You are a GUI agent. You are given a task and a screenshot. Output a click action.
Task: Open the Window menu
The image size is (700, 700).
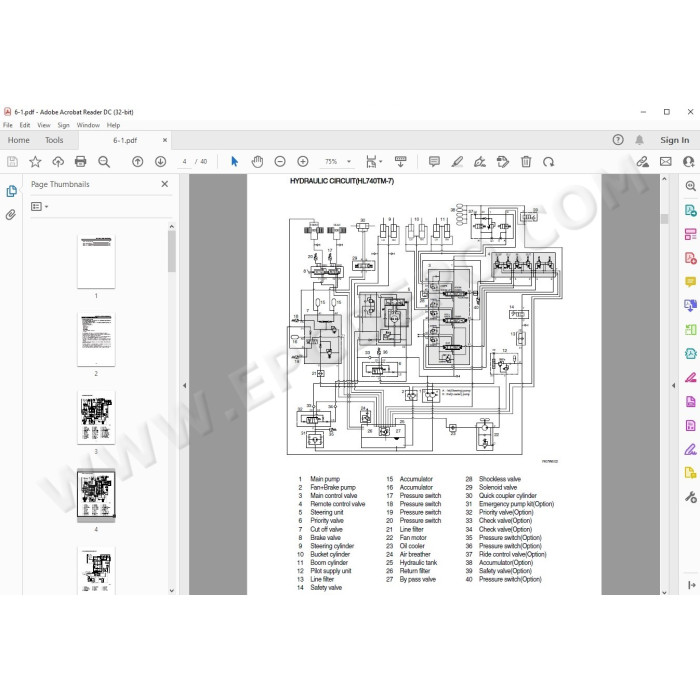(x=88, y=125)
